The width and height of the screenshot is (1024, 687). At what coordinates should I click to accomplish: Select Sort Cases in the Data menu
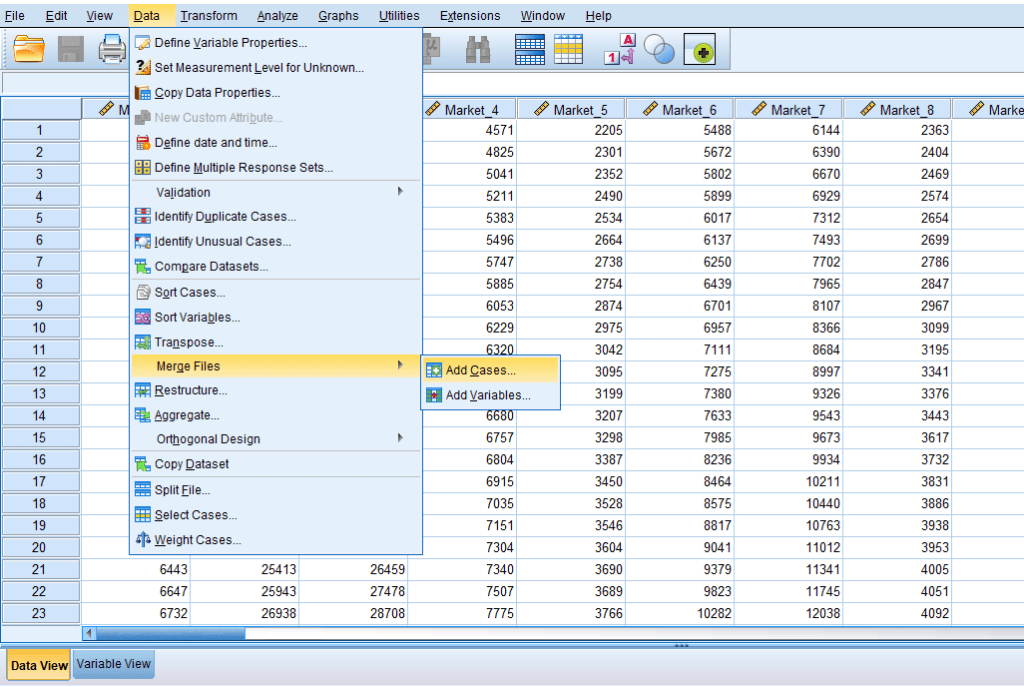tap(189, 292)
